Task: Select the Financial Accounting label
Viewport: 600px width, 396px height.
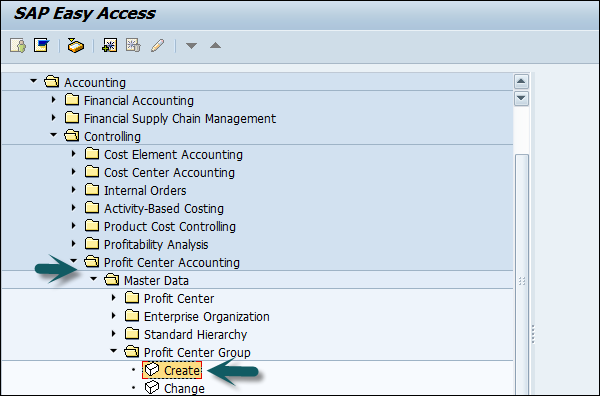Action: coord(139,101)
